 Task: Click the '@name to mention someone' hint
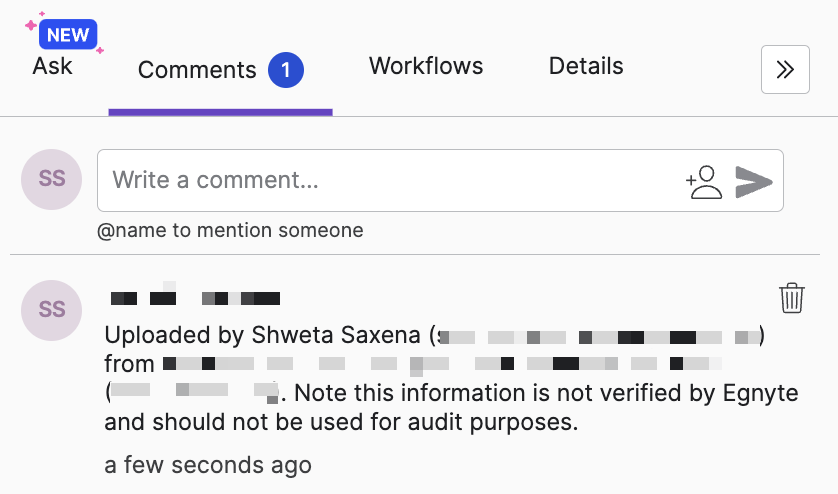coord(230,230)
